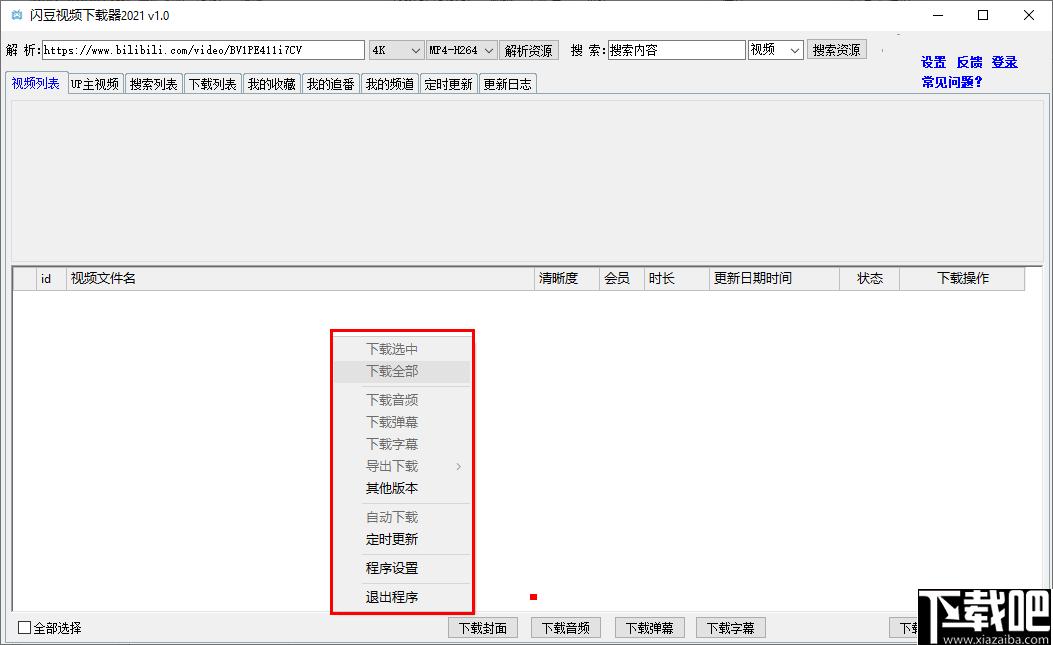Open the 反馈 link
Image resolution: width=1053 pixels, height=645 pixels.
(969, 62)
